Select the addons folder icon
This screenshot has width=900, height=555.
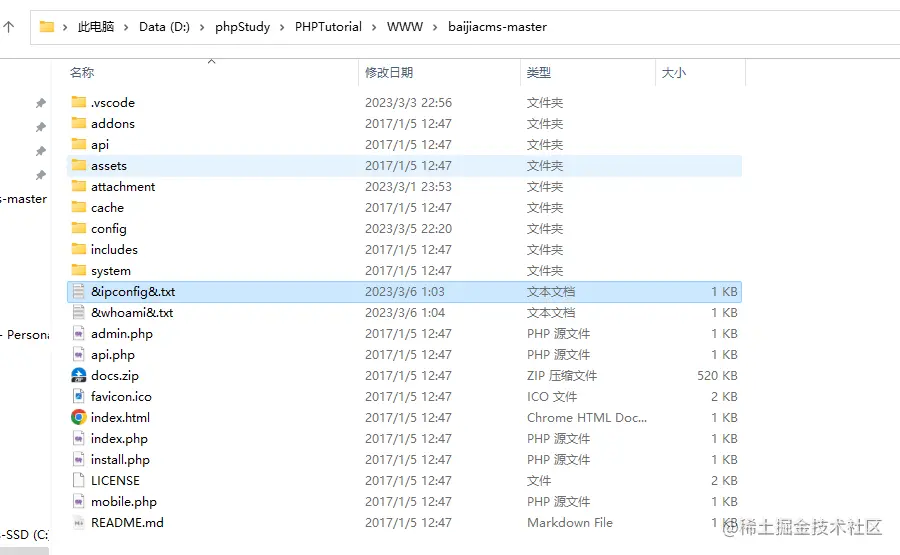[x=79, y=123]
